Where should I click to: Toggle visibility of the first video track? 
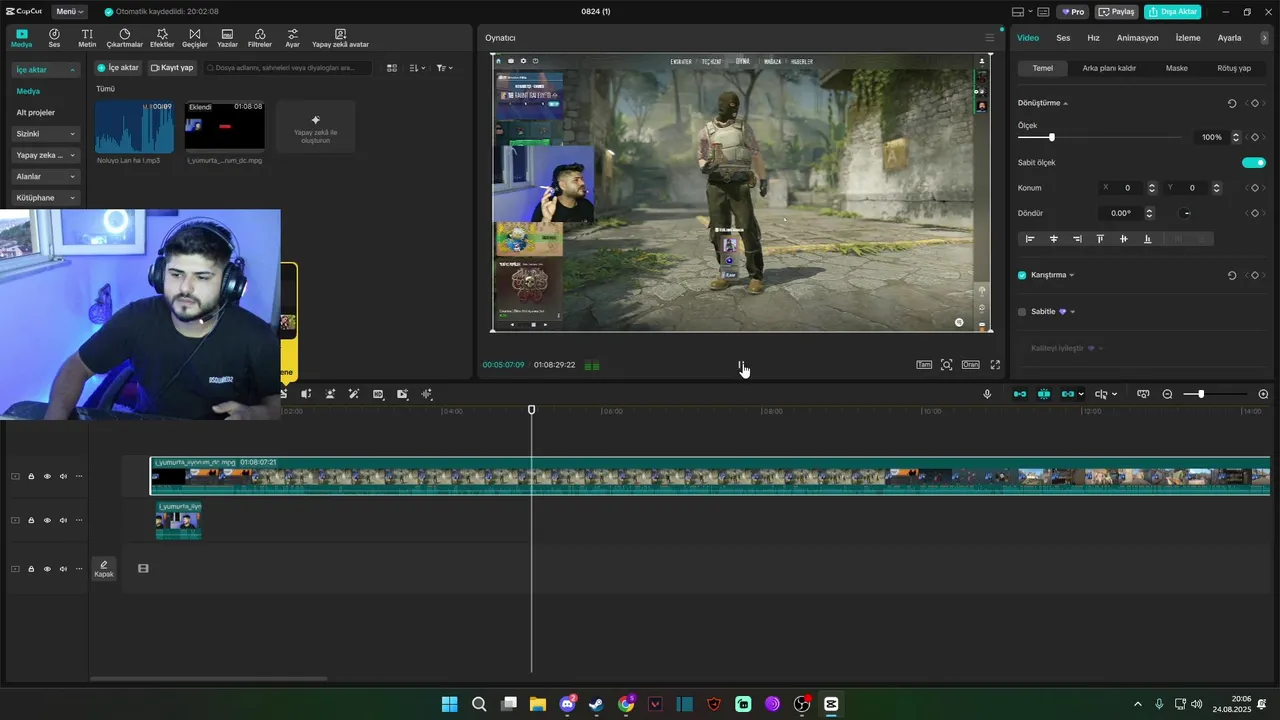[x=47, y=476]
